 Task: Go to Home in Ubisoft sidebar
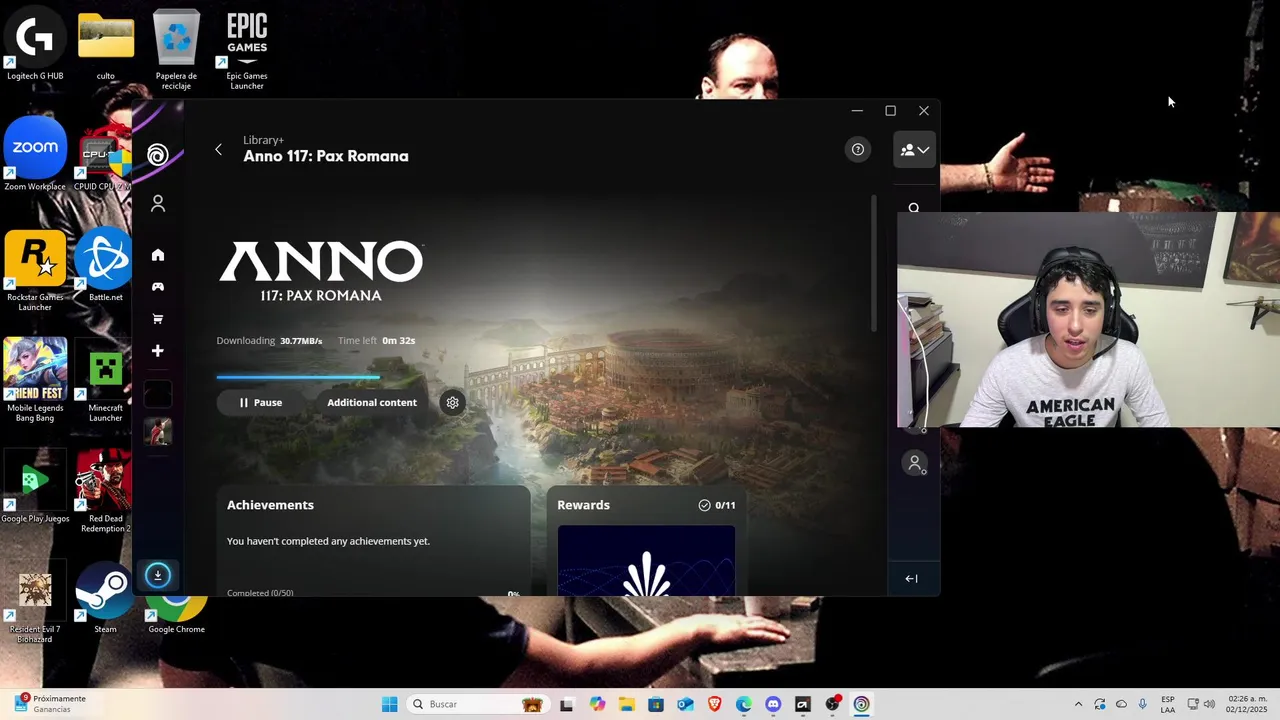[157, 255]
